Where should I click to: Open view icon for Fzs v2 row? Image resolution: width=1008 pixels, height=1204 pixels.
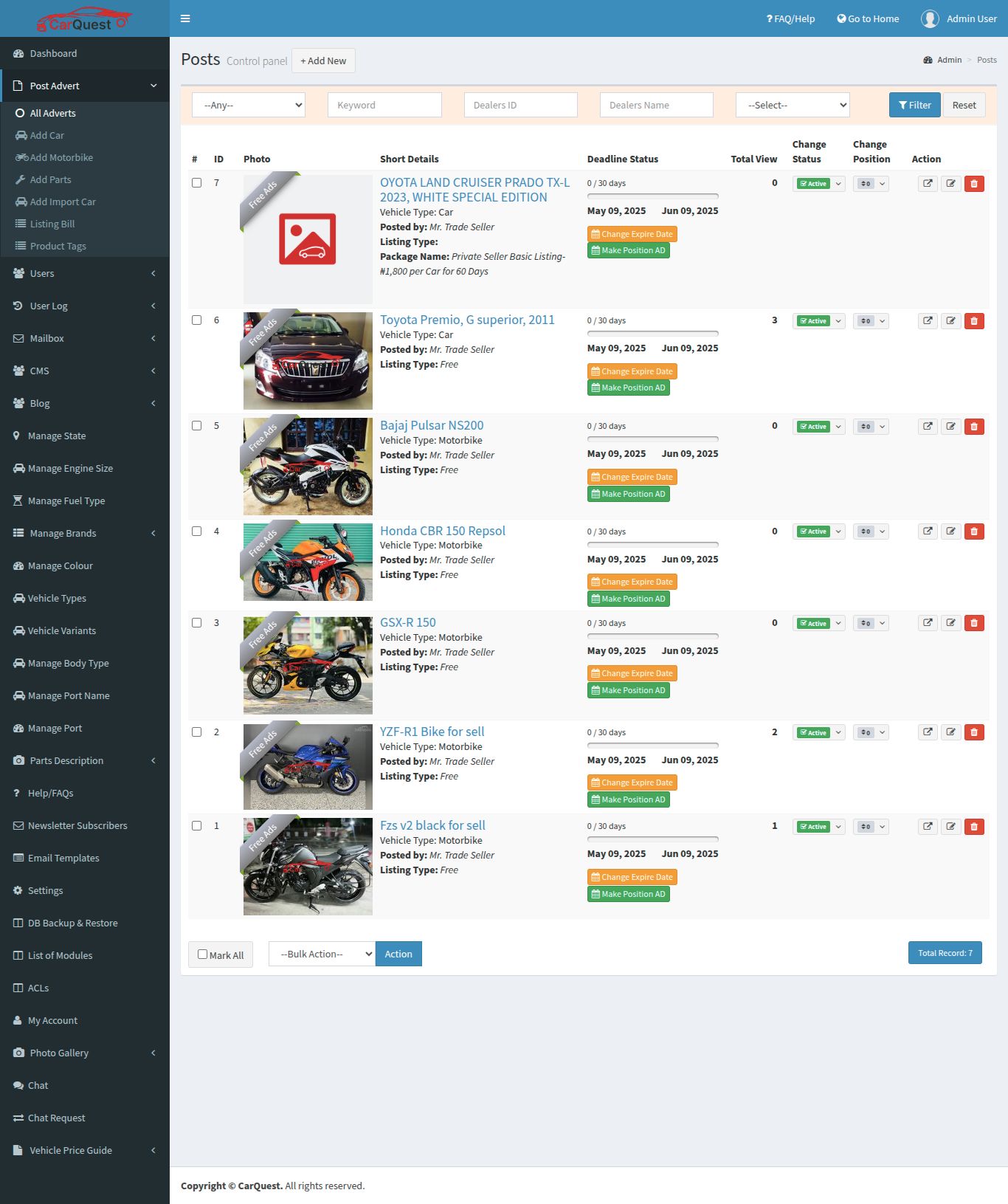tap(928, 827)
